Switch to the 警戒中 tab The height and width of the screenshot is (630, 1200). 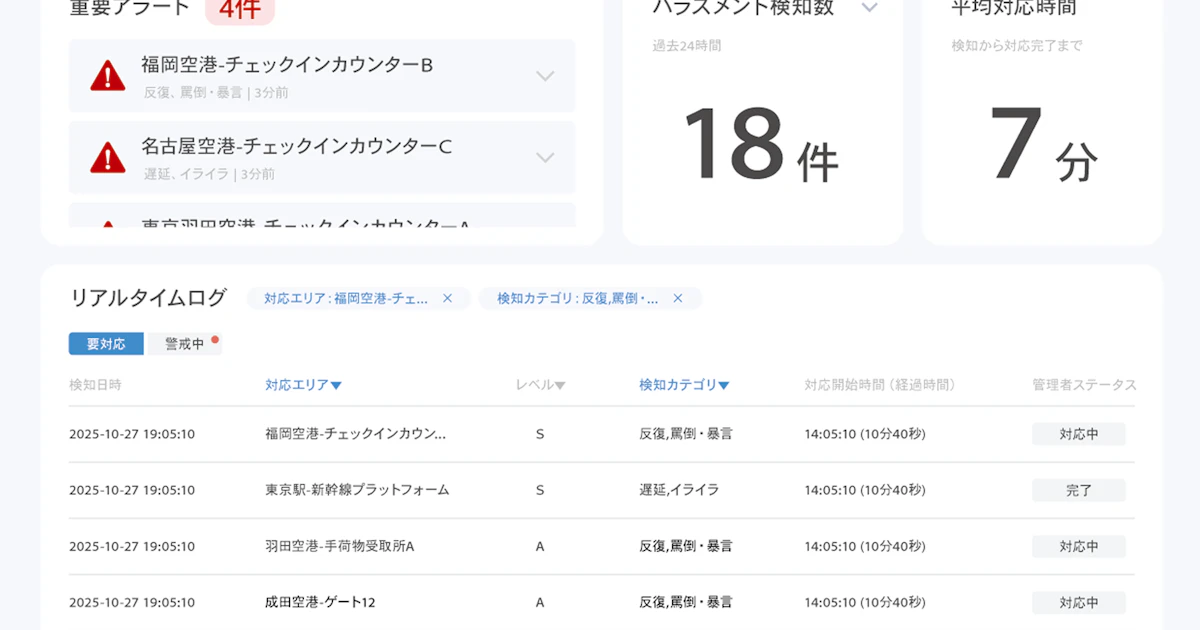185,342
